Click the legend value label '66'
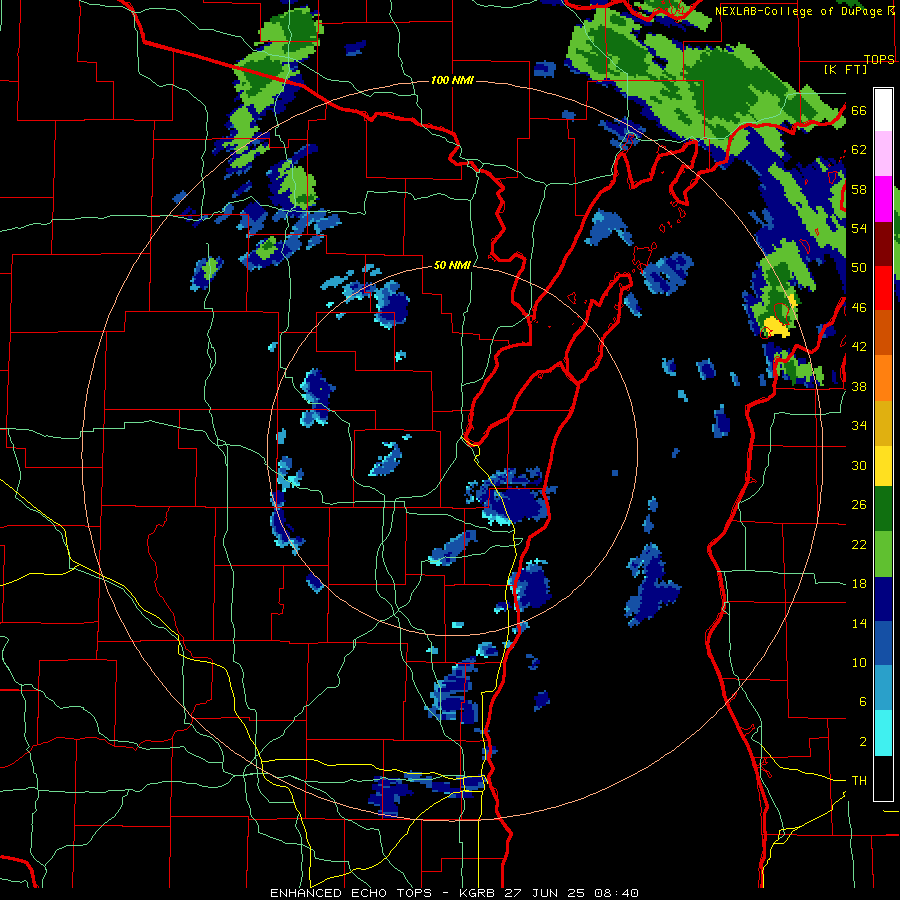Image resolution: width=900 pixels, height=900 pixels. click(859, 110)
